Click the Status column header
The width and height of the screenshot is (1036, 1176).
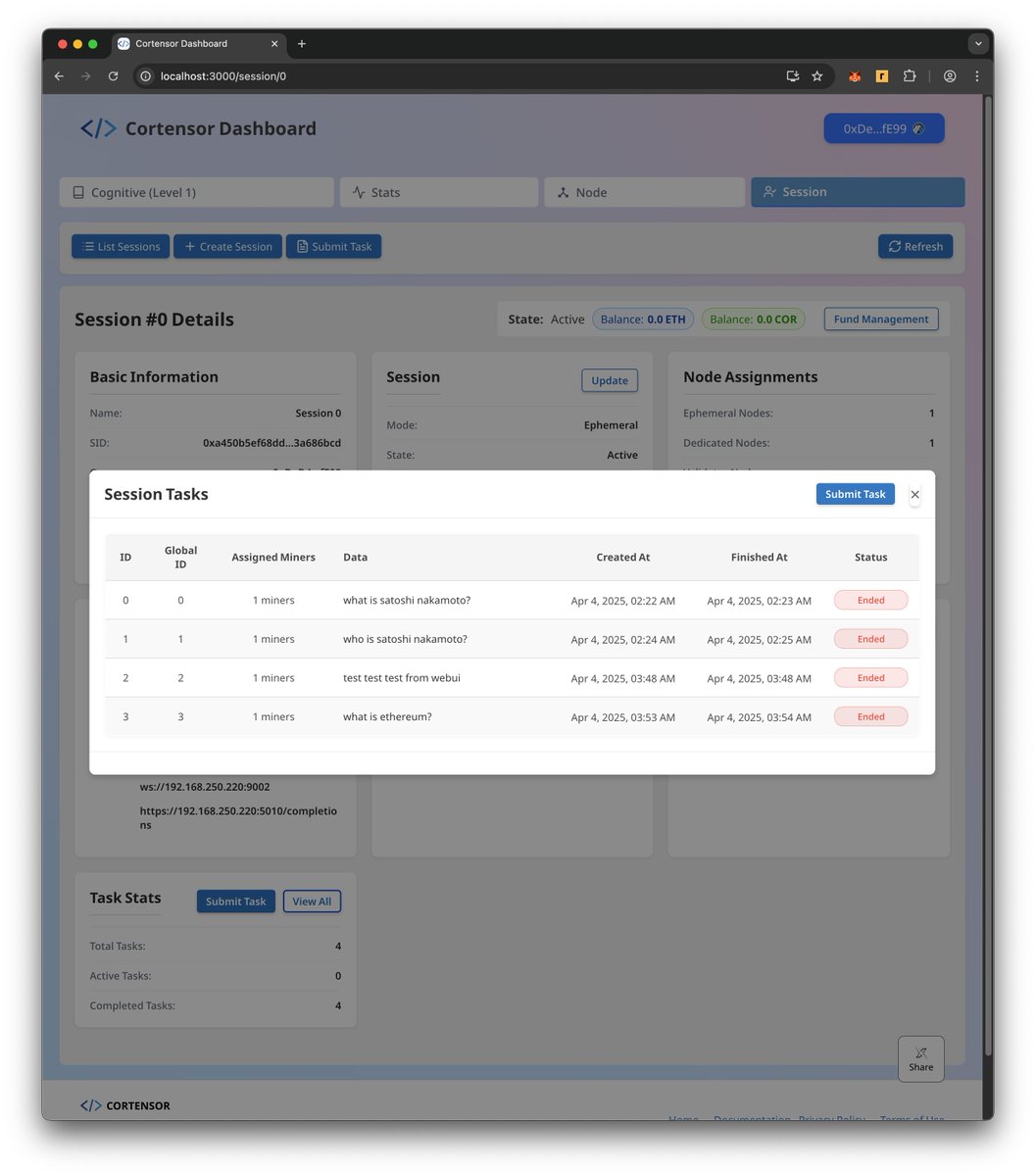coord(870,557)
